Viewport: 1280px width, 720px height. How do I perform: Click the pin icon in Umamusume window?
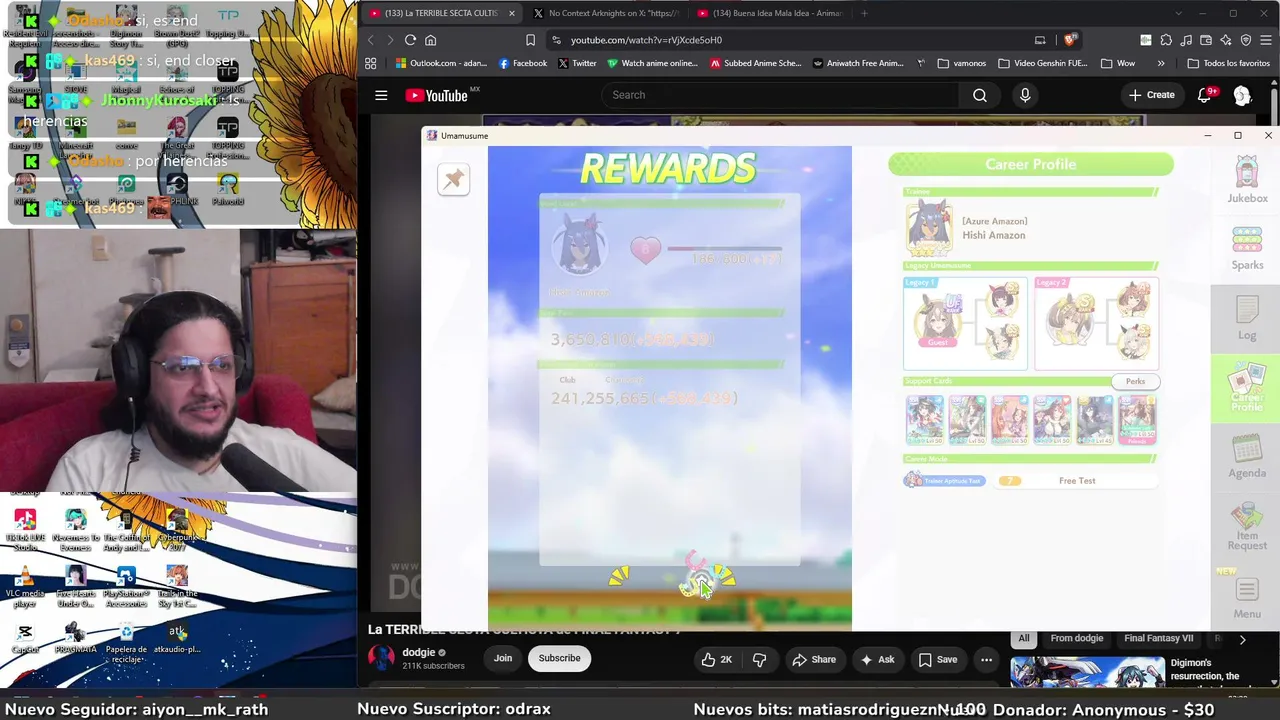coord(453,179)
